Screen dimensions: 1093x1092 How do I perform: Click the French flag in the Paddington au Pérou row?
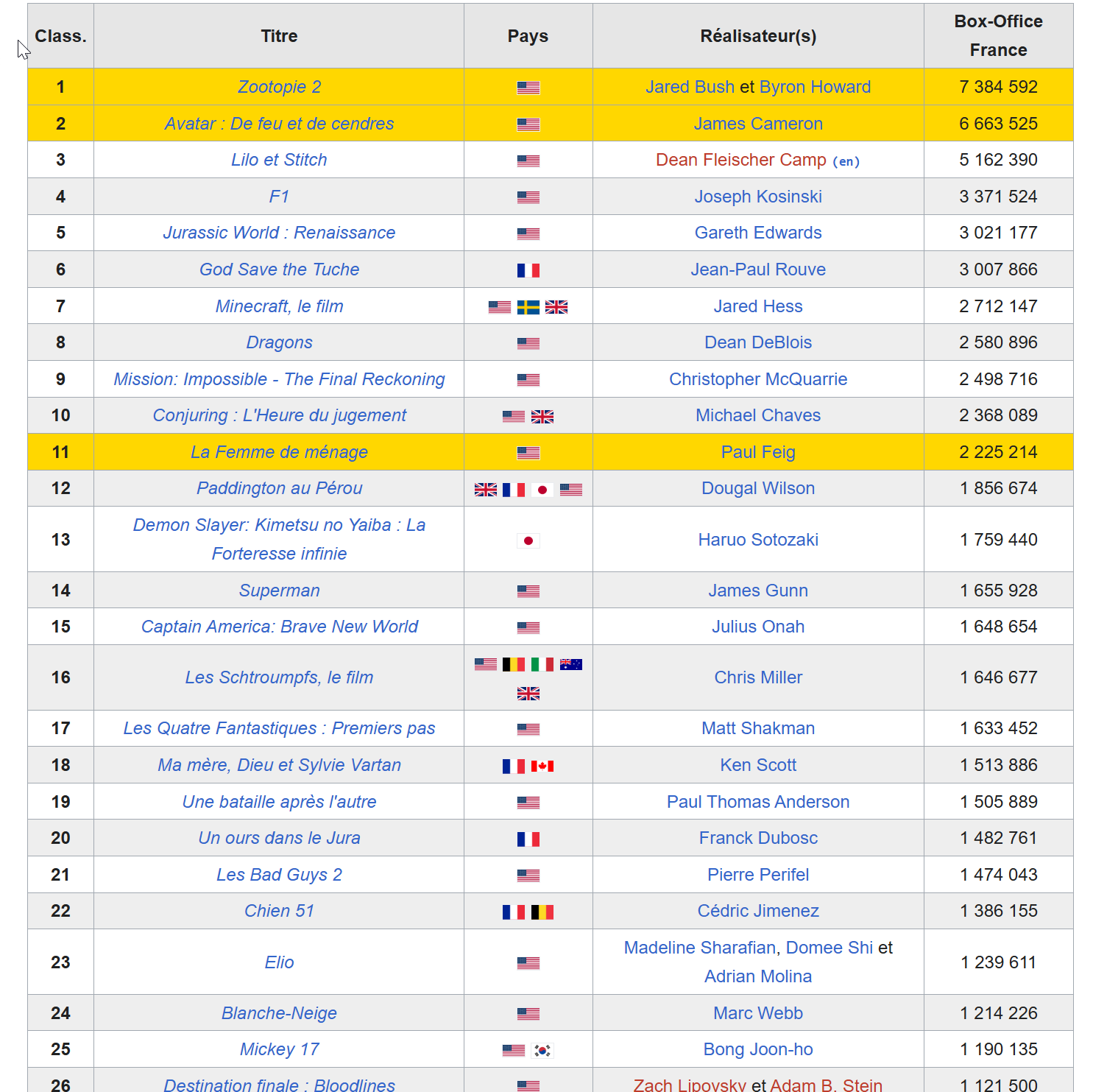coord(514,490)
